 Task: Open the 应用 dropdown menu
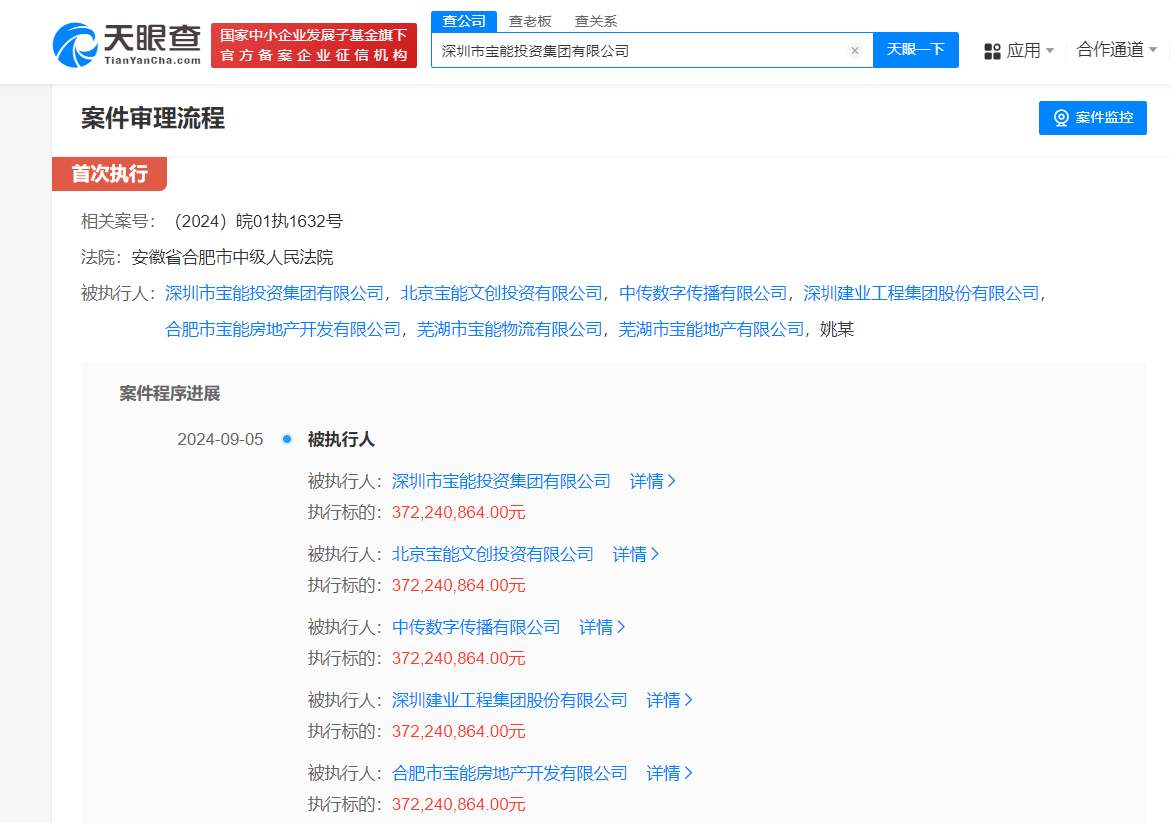[x=1019, y=51]
